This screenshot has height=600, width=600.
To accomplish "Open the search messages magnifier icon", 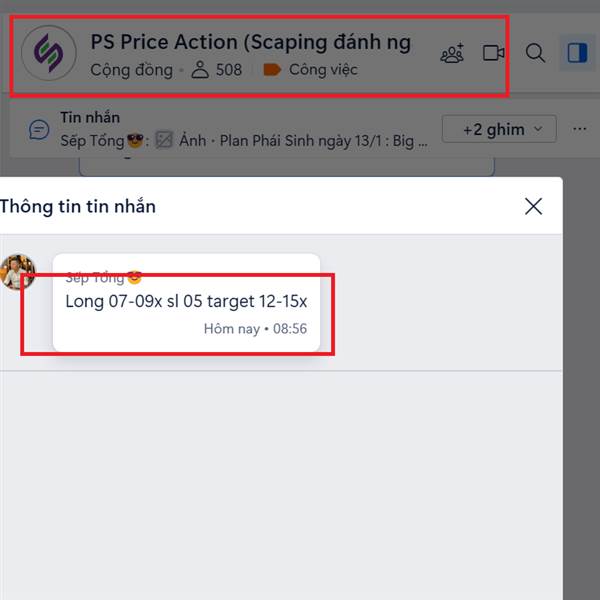I will coord(535,53).
